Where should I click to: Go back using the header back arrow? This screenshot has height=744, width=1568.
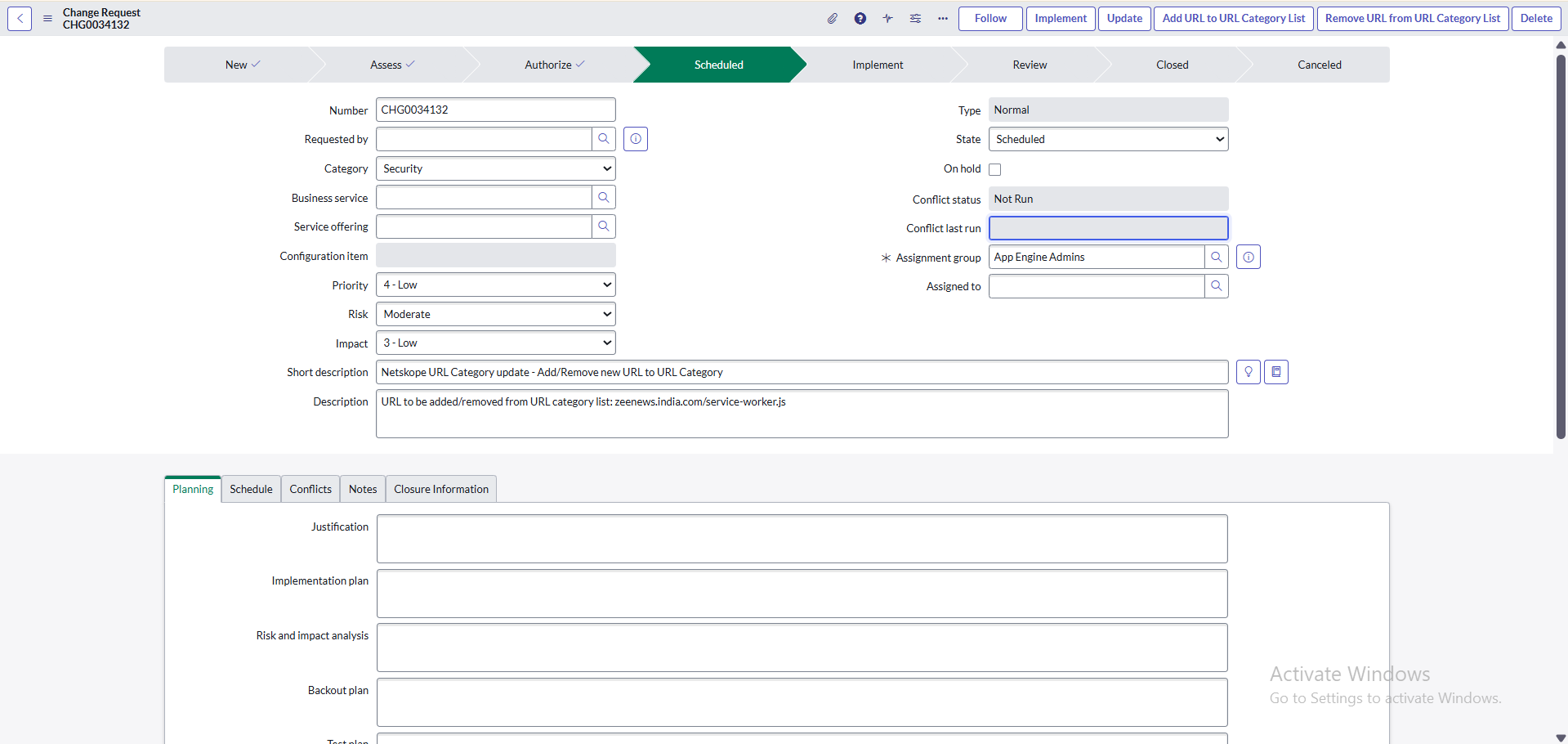tap(20, 18)
